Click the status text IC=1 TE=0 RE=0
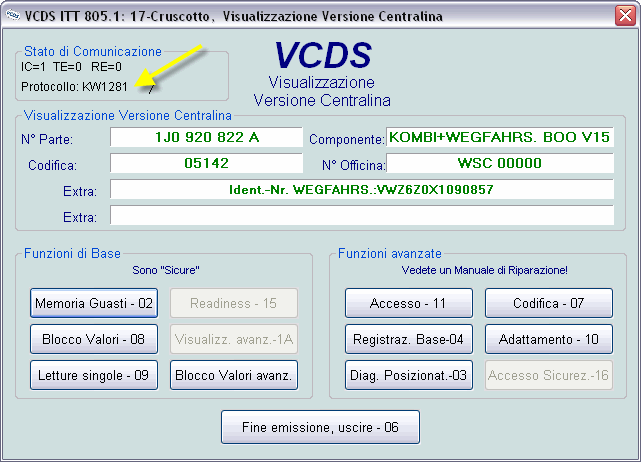 [71, 67]
